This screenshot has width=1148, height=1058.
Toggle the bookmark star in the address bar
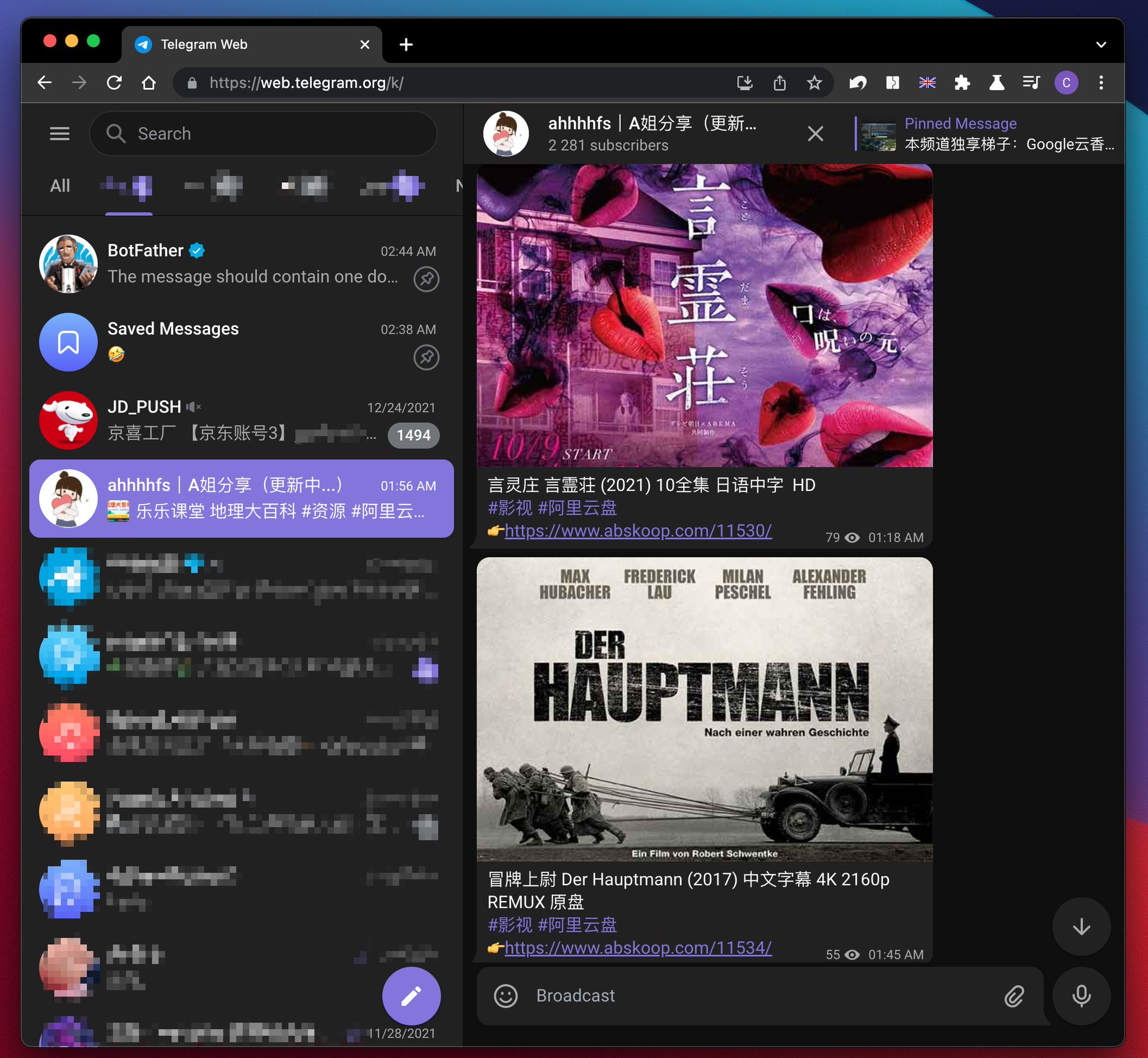click(814, 82)
